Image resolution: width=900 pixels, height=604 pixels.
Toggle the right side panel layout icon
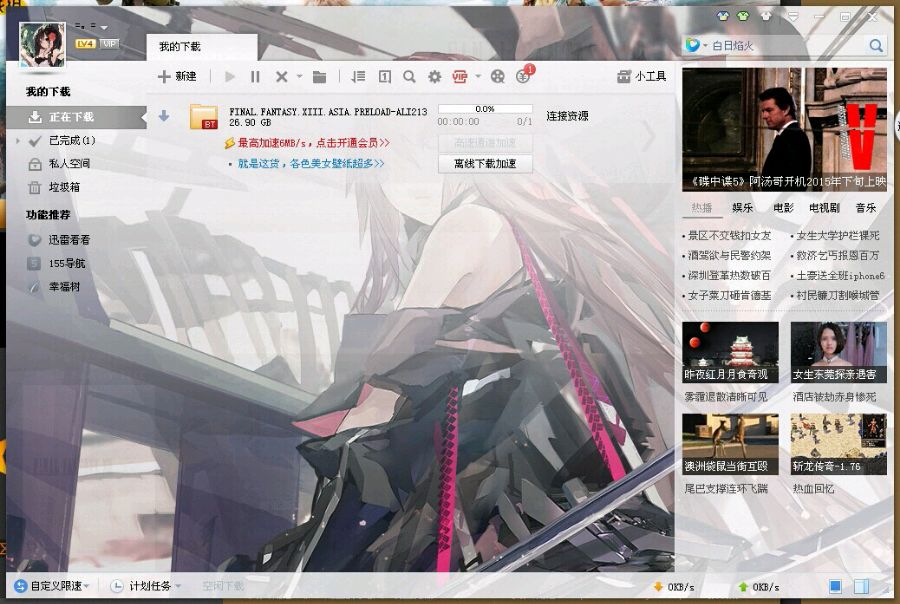tap(862, 586)
